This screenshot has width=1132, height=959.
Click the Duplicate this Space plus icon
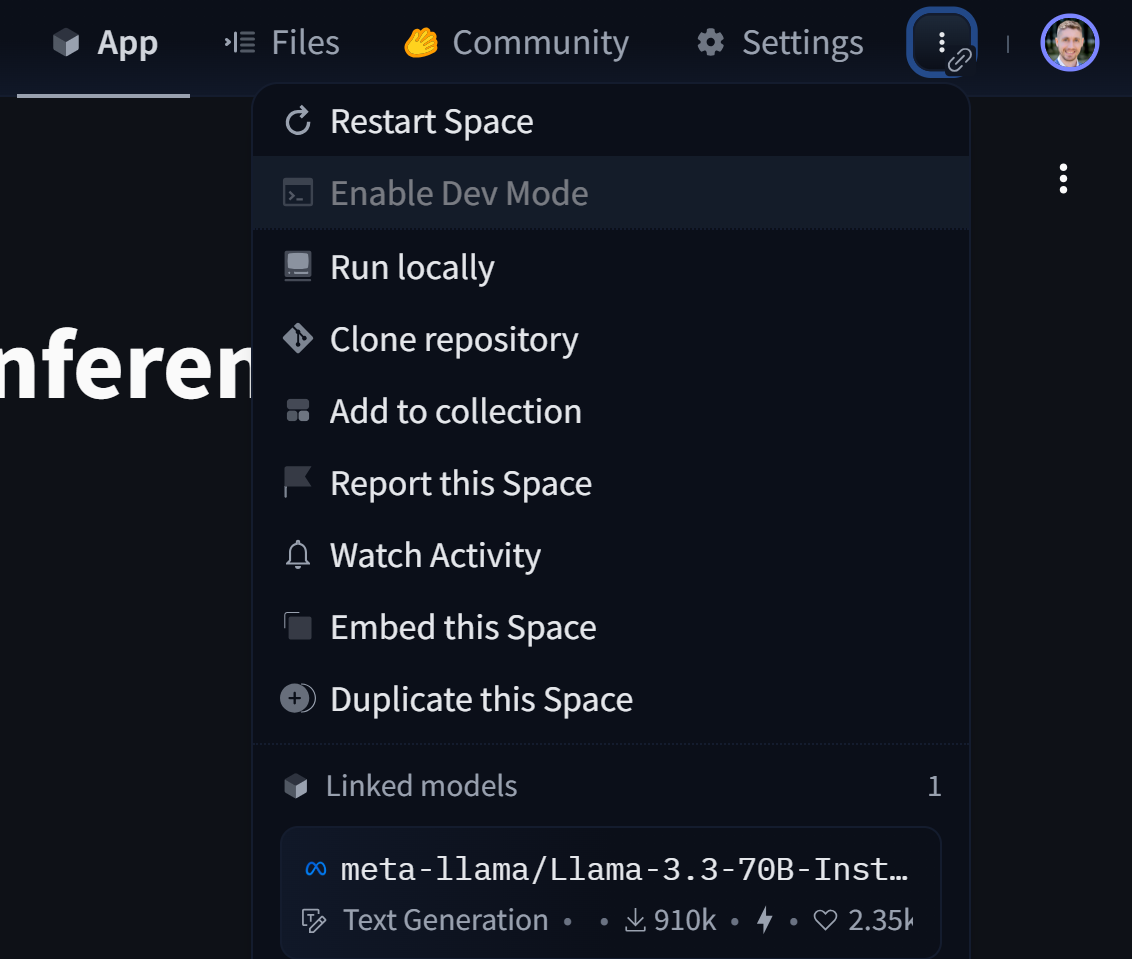298,699
